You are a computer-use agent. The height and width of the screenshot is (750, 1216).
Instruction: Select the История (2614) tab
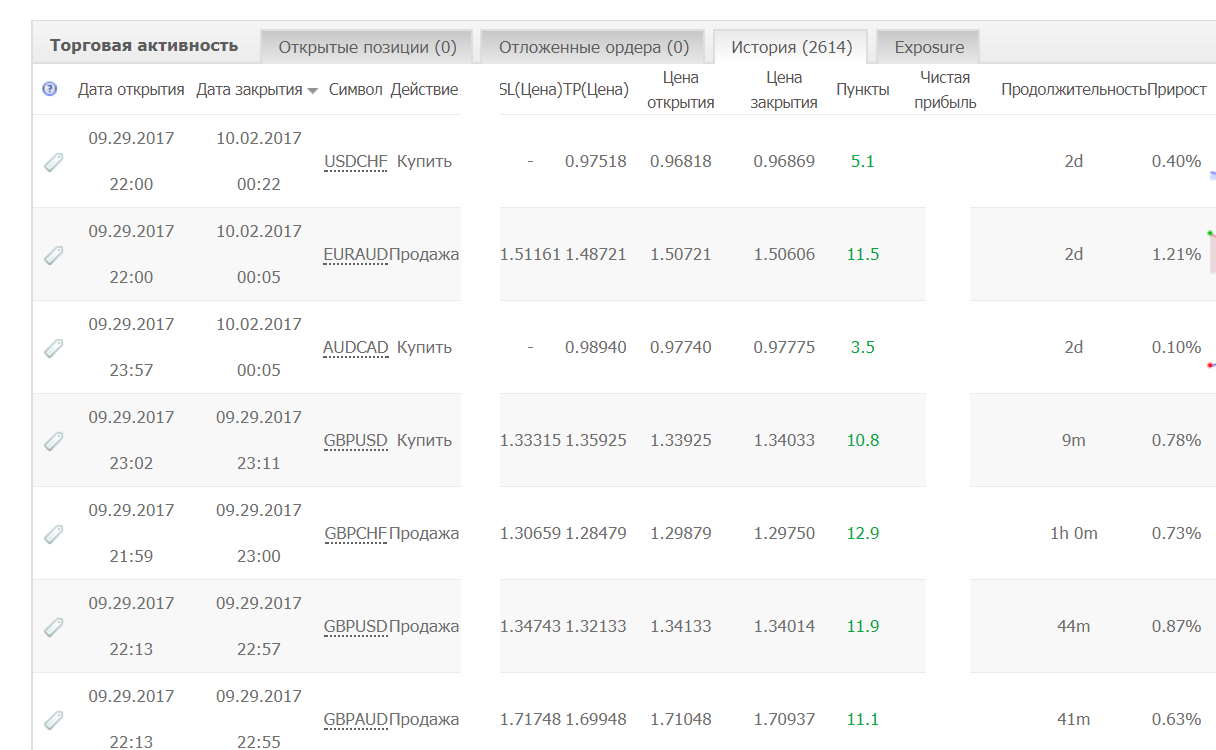(x=791, y=47)
